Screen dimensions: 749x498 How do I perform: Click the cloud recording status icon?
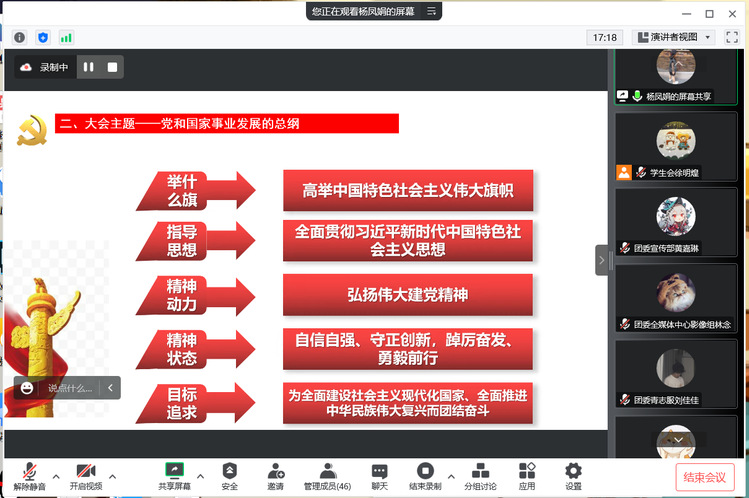click(26, 67)
